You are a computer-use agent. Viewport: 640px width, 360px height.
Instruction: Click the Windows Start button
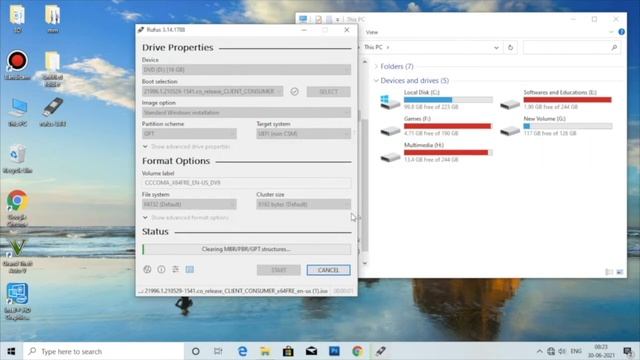point(11,351)
